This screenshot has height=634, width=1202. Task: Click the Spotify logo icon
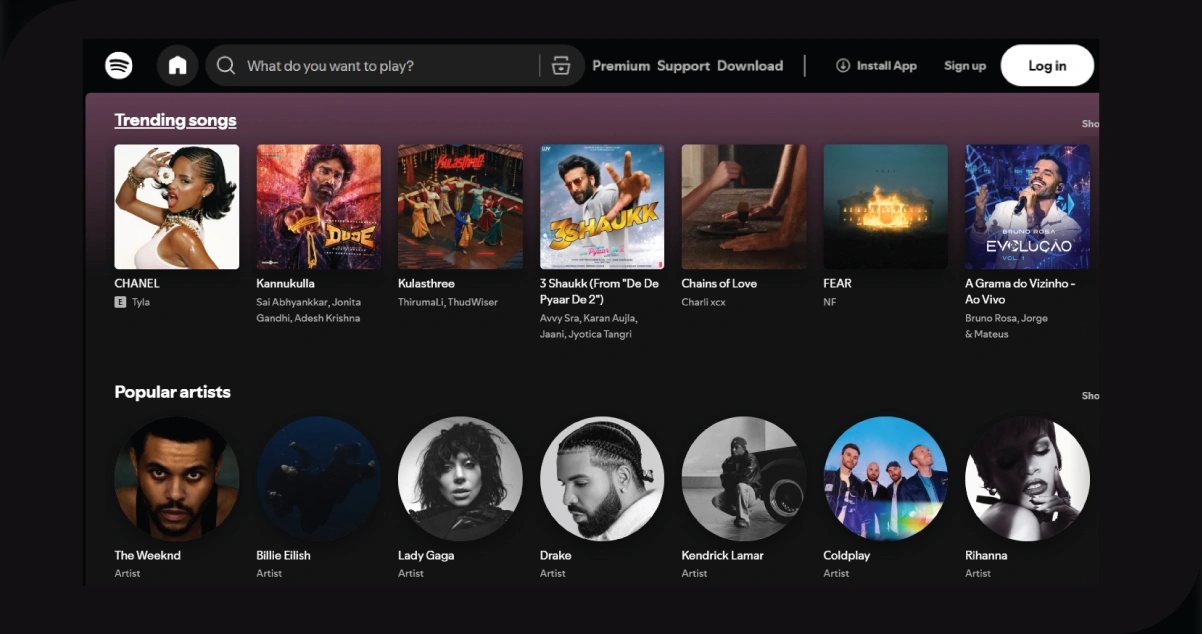pyautogui.click(x=118, y=65)
